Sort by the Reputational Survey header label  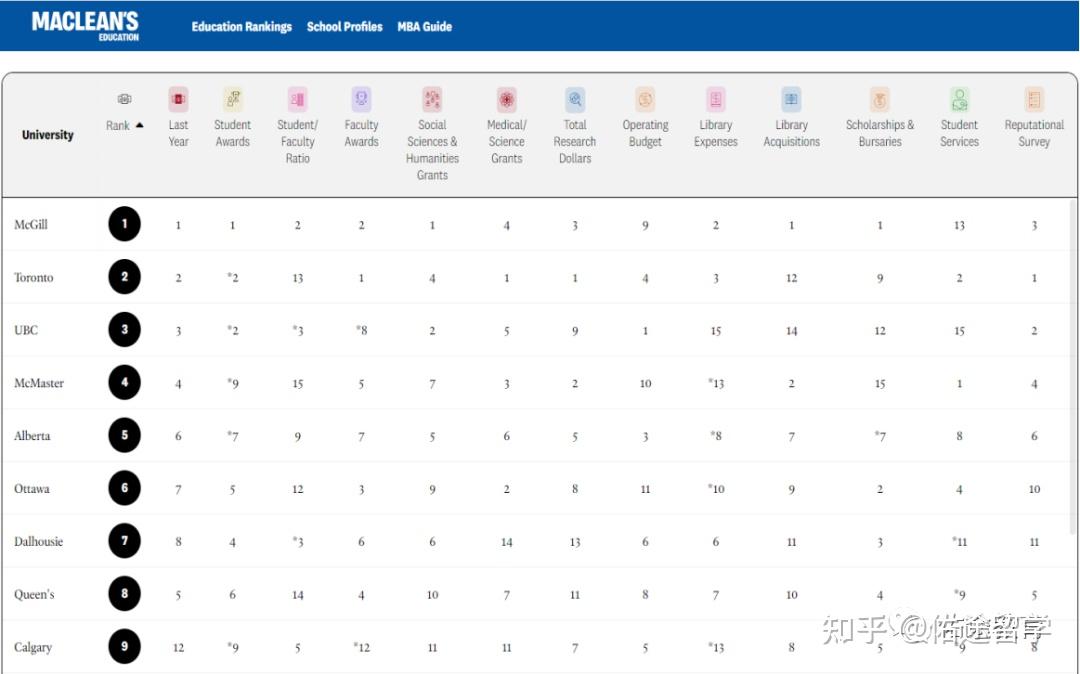(1034, 133)
